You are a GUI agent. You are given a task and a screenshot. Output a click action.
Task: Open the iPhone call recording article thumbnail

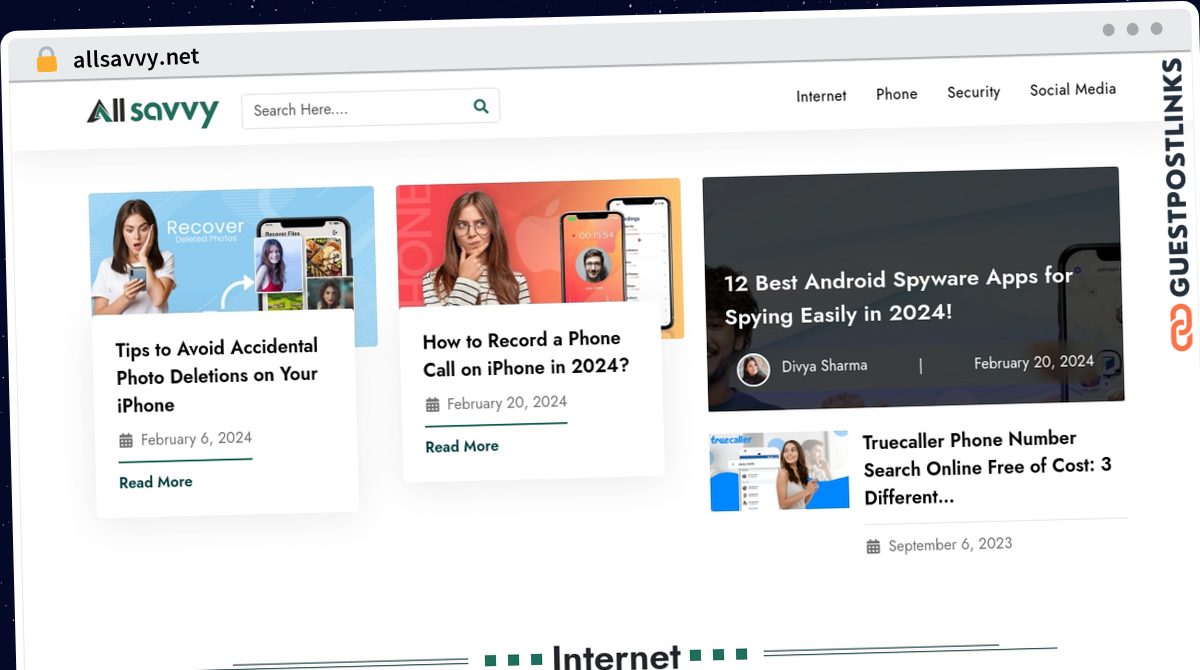[539, 244]
